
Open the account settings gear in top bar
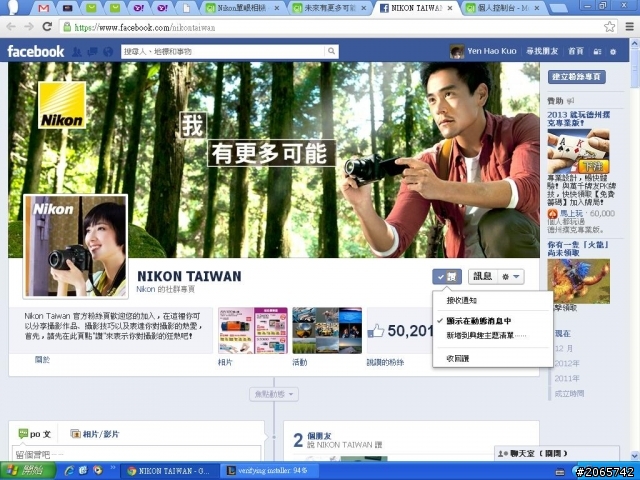[x=613, y=52]
